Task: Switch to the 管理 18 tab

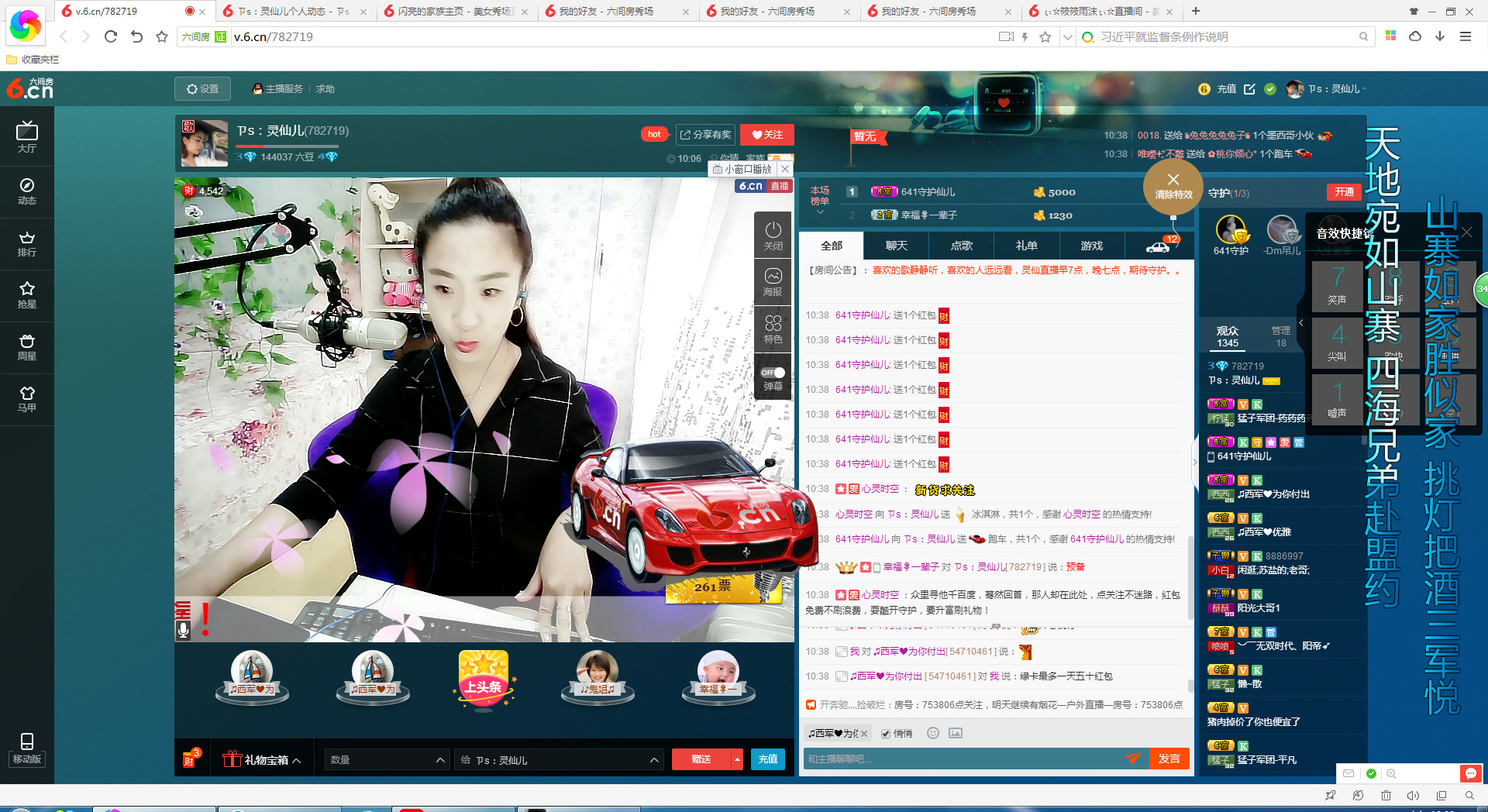Action: [1280, 336]
